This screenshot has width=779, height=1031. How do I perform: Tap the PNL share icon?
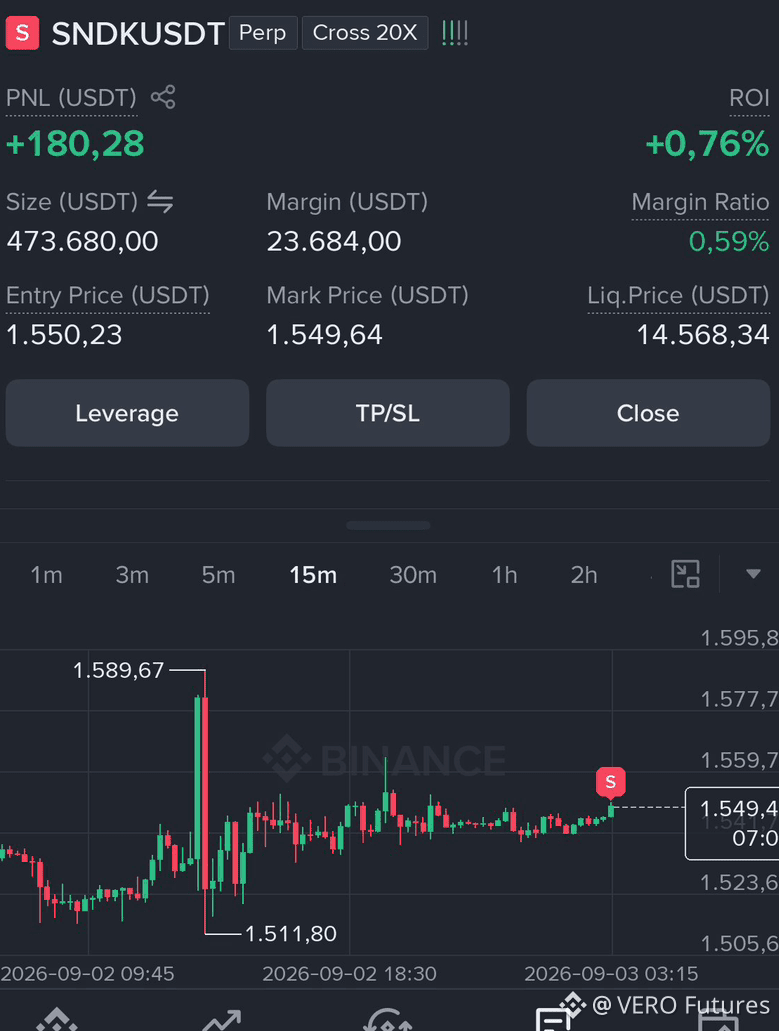tap(163, 97)
